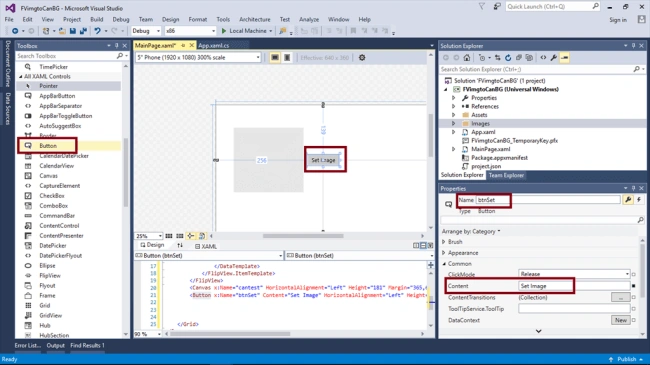Screen dimensions: 650x365
Task: Open ContentTransitions collection editor button
Action: [x=621, y=297]
